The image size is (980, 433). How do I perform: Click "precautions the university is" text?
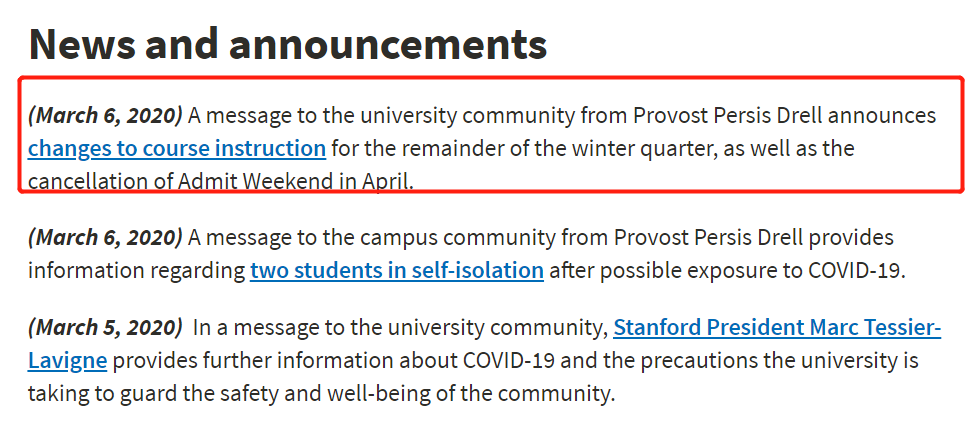click(x=779, y=361)
